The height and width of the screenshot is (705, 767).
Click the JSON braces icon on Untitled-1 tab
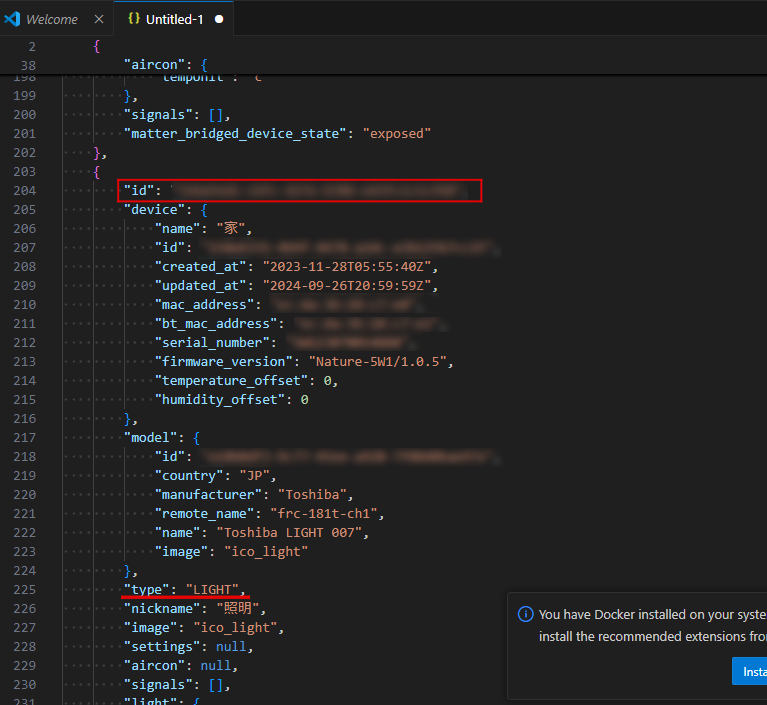(134, 19)
